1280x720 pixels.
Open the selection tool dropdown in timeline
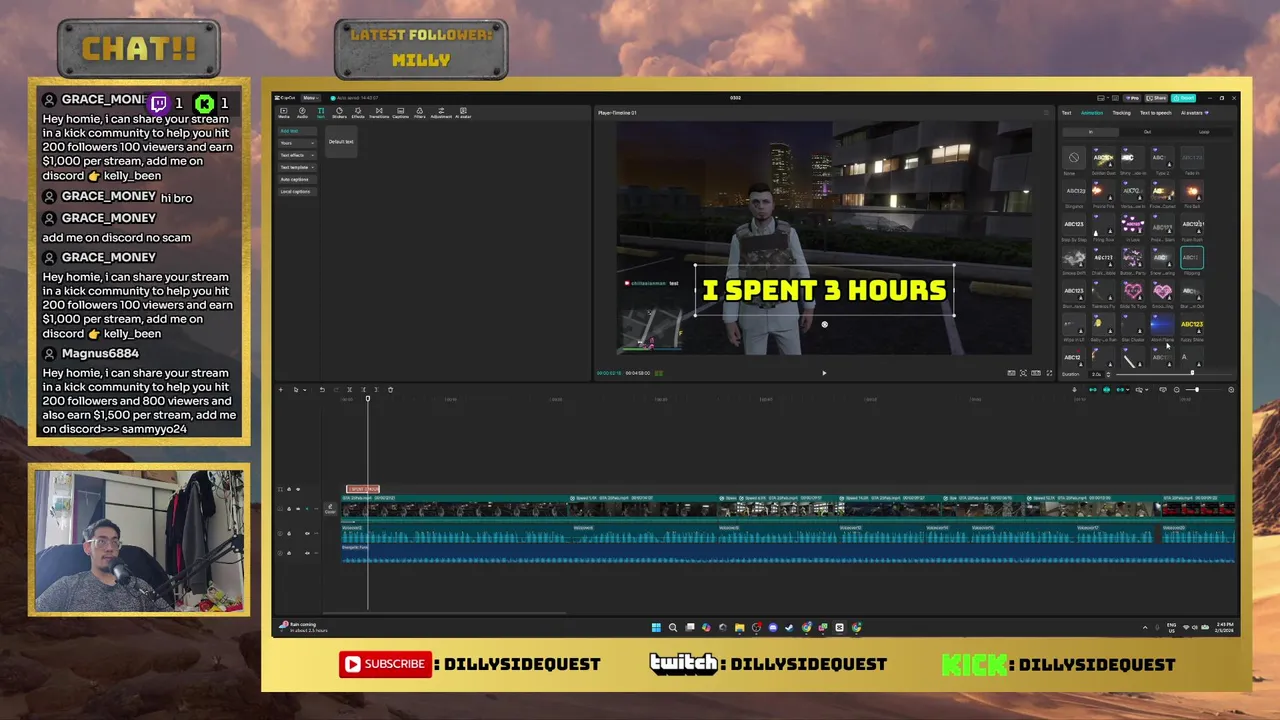(304, 390)
